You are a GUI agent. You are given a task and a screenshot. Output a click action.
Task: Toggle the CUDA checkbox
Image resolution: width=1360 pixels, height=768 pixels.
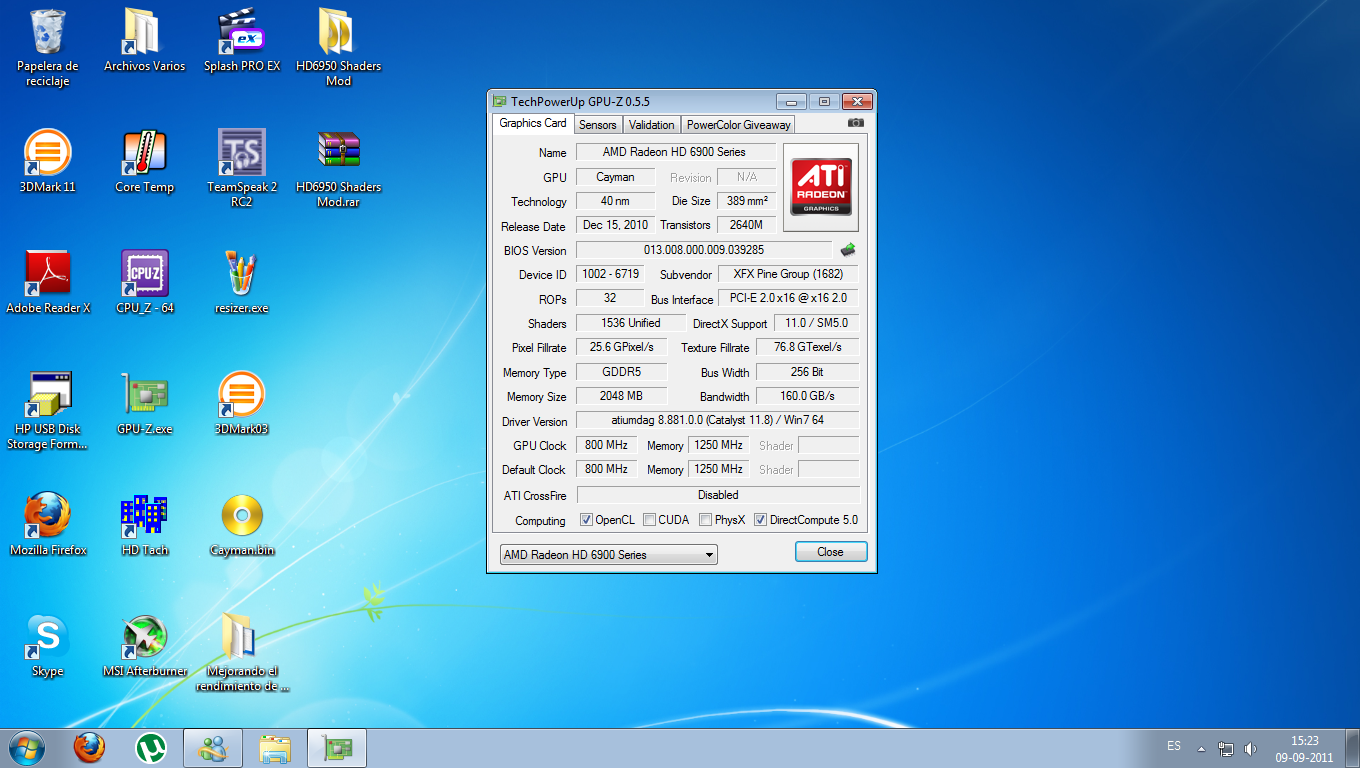tap(650, 520)
